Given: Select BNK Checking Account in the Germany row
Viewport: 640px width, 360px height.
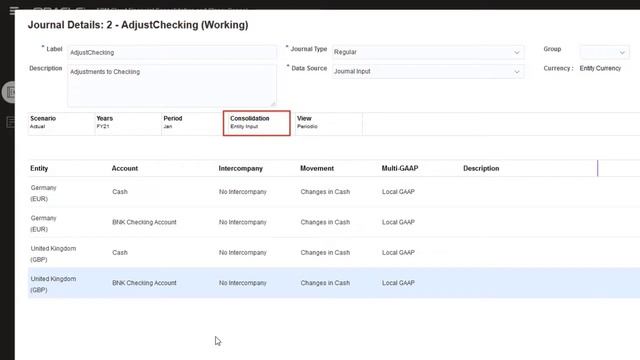Looking at the screenshot, I should pyautogui.click(x=144, y=222).
